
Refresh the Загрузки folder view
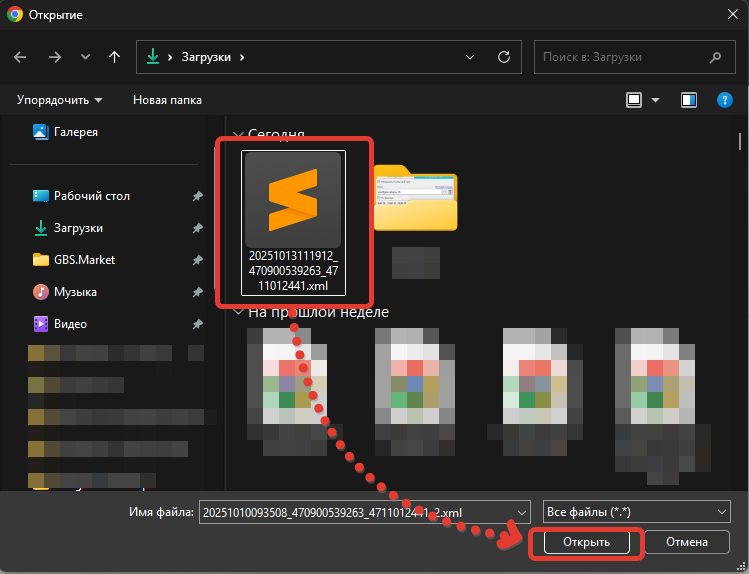(503, 57)
